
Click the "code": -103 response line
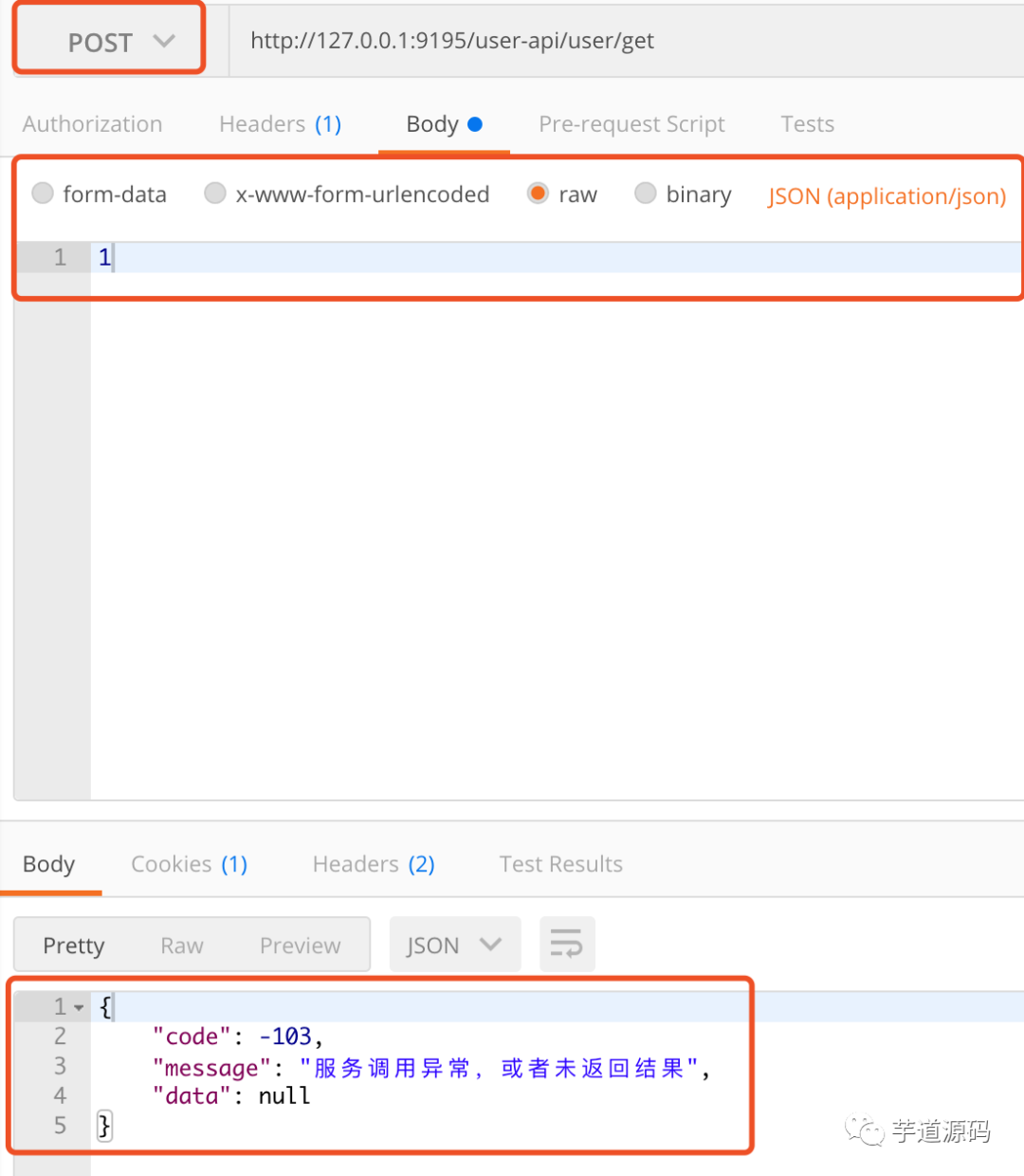tap(237, 1037)
